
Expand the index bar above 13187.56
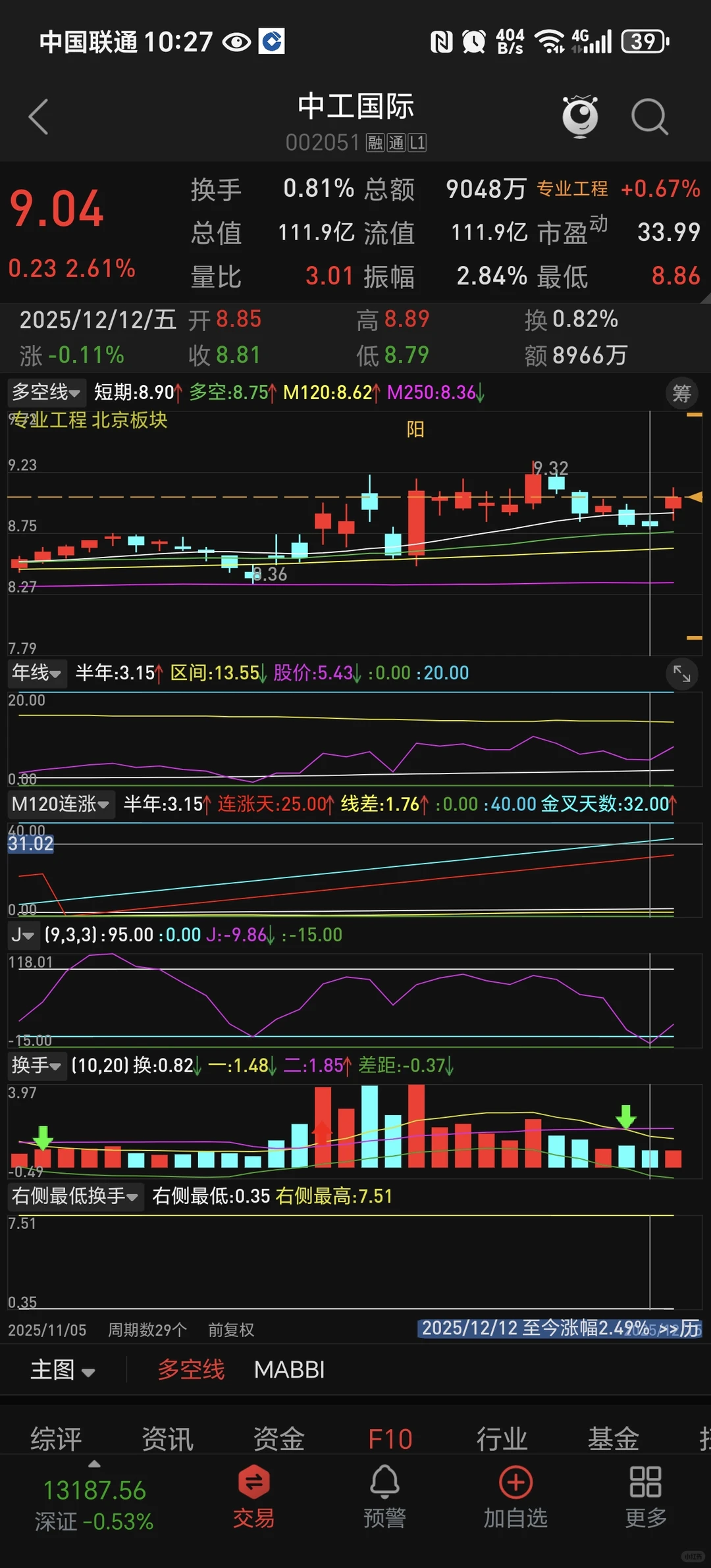pos(94,1464)
